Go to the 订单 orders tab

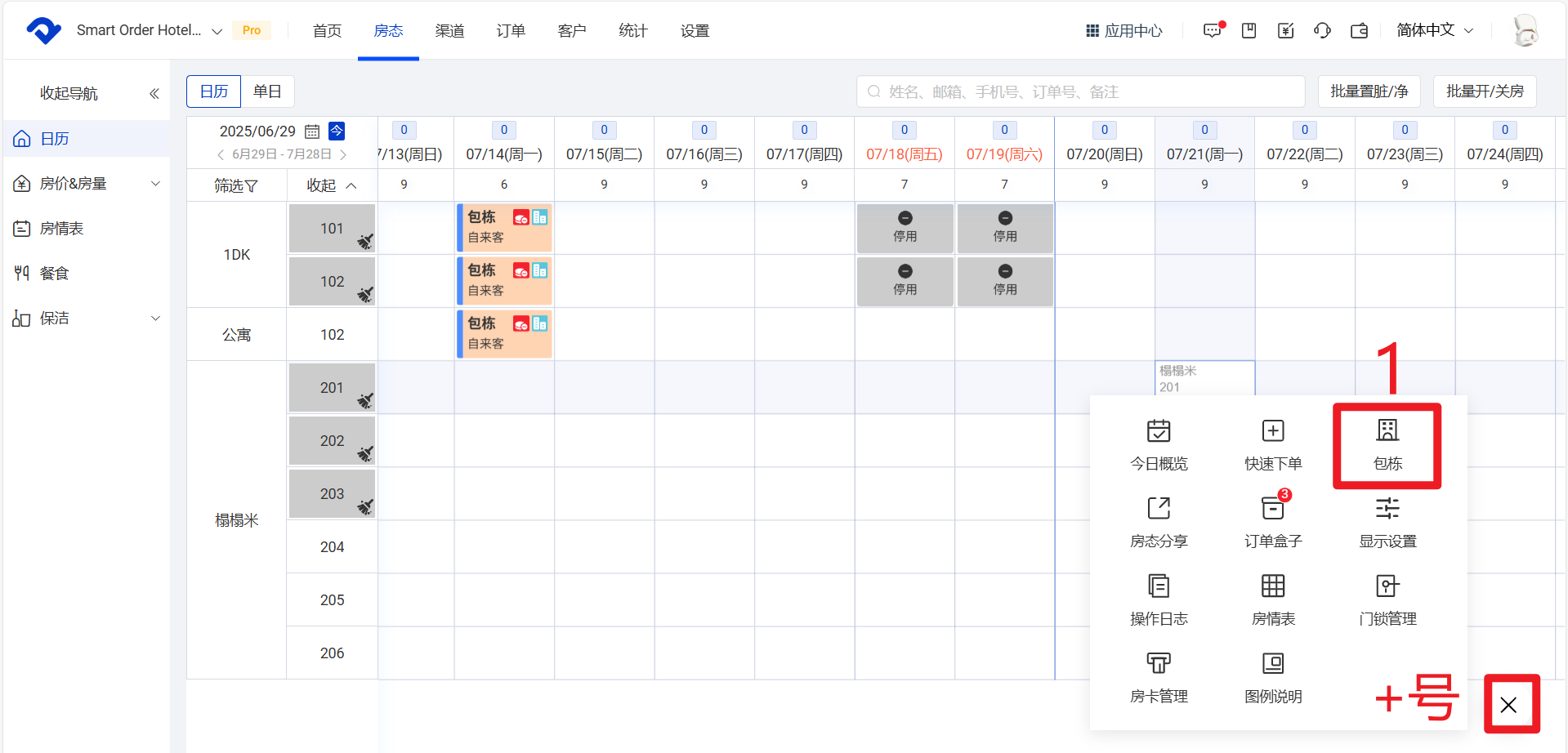point(511,31)
